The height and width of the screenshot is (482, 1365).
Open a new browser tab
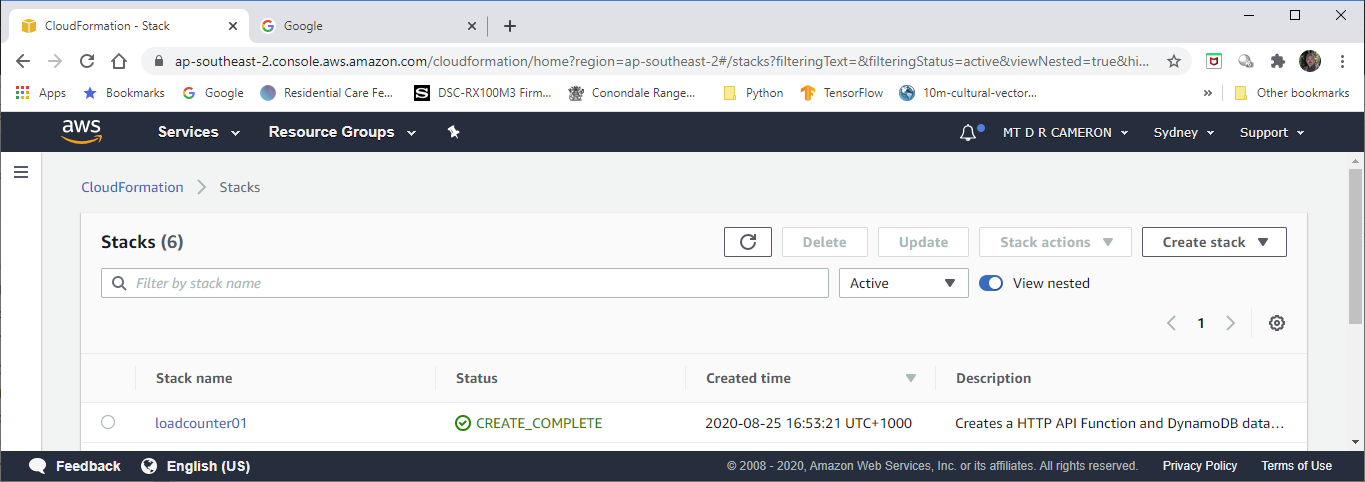[x=510, y=26]
